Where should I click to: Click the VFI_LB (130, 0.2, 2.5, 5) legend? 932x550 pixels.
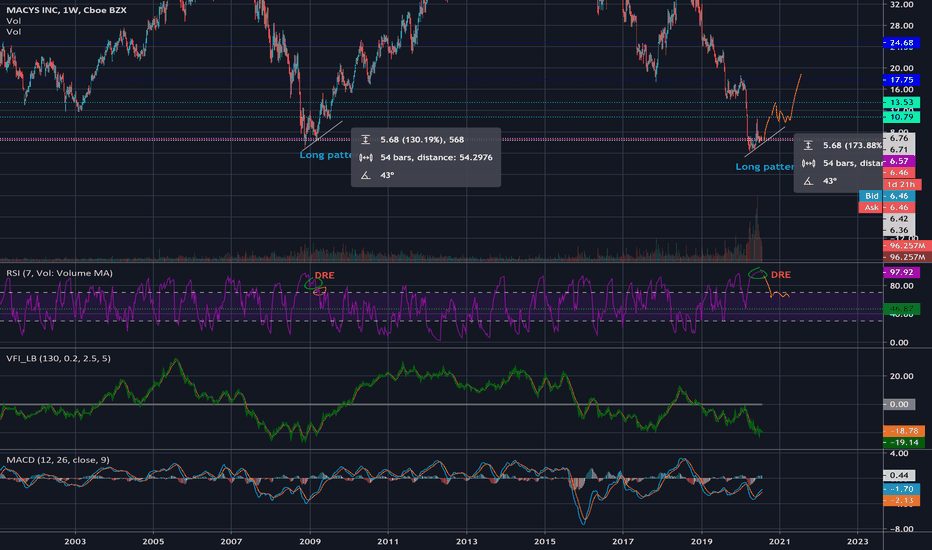click(x=58, y=359)
